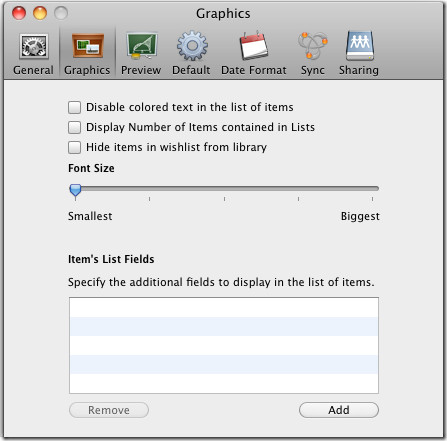The height and width of the screenshot is (441, 447).
Task: Select second shaded row in fields list
Action: 224,364
